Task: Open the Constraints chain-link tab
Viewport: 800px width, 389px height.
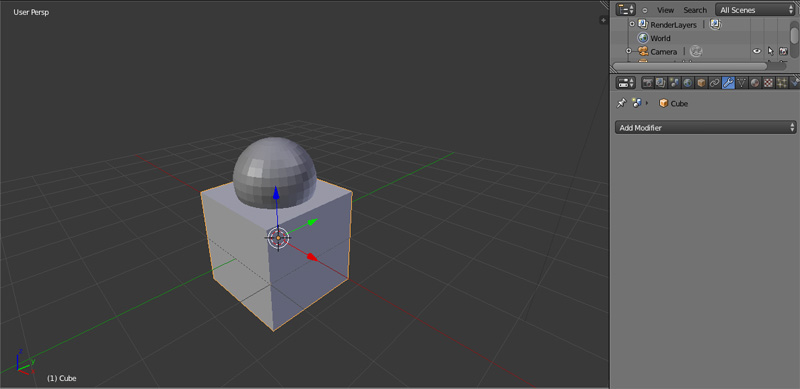Action: point(714,83)
